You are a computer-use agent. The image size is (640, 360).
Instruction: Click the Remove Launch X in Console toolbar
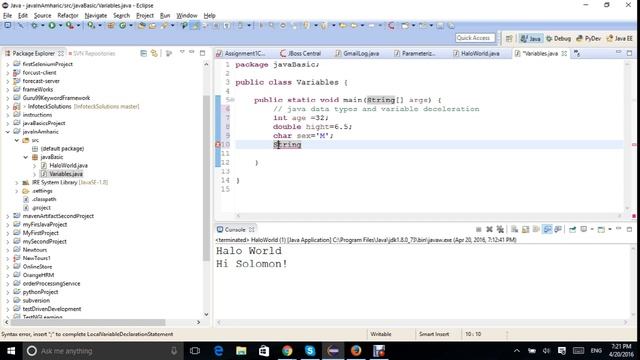point(489,229)
